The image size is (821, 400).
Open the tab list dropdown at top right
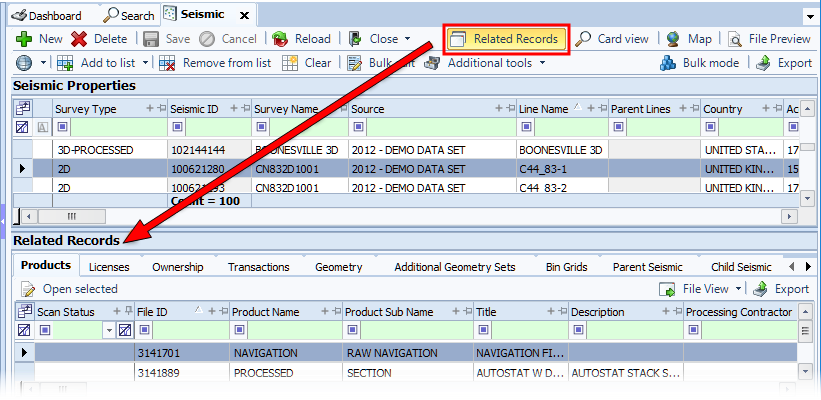tap(810, 16)
